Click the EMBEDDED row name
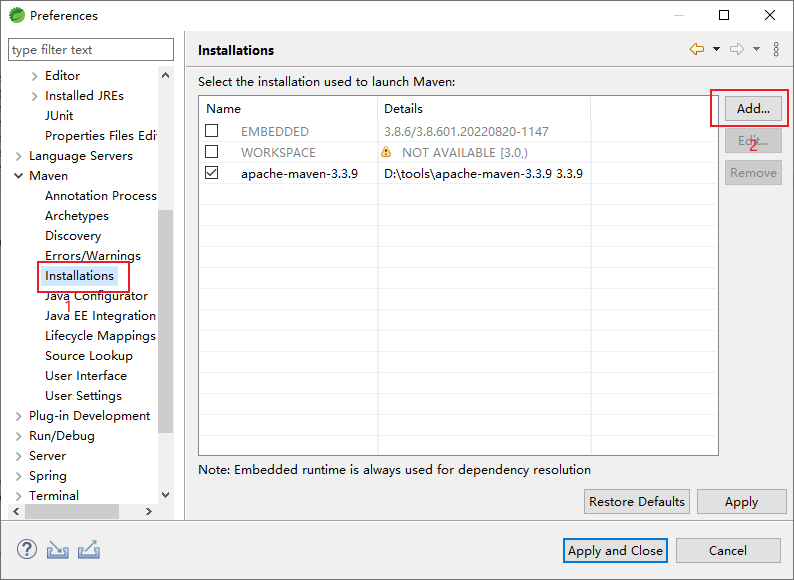794x580 pixels. tap(274, 132)
